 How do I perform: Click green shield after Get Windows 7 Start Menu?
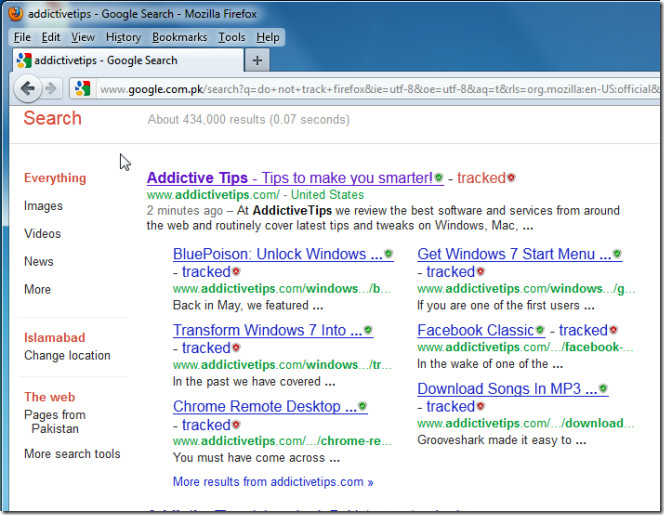tap(617, 254)
